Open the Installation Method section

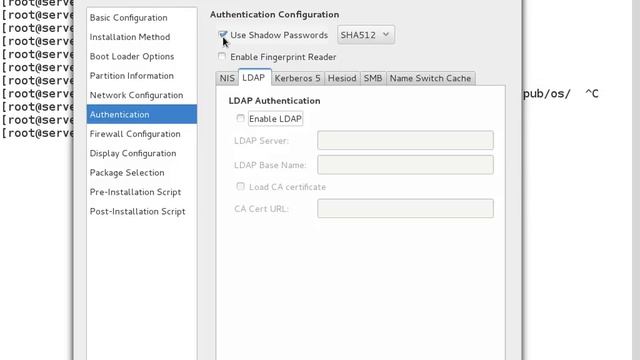pos(141,37)
